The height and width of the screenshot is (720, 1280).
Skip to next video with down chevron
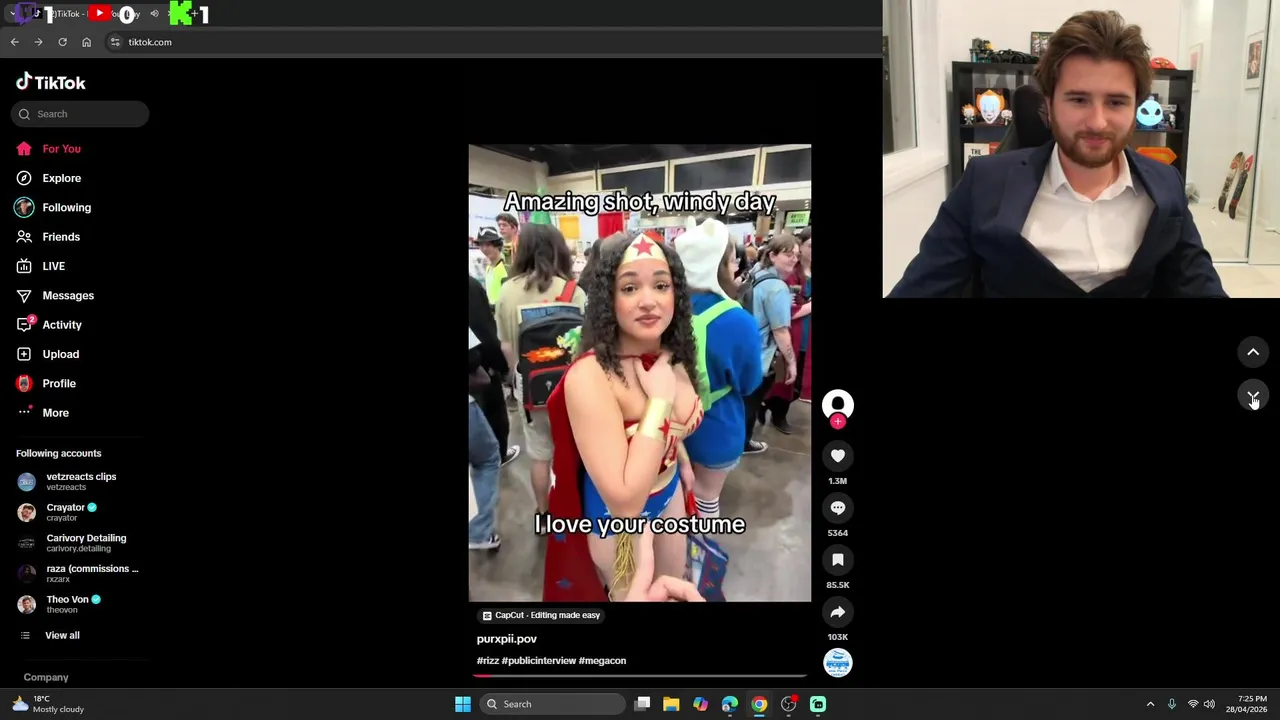click(1253, 397)
